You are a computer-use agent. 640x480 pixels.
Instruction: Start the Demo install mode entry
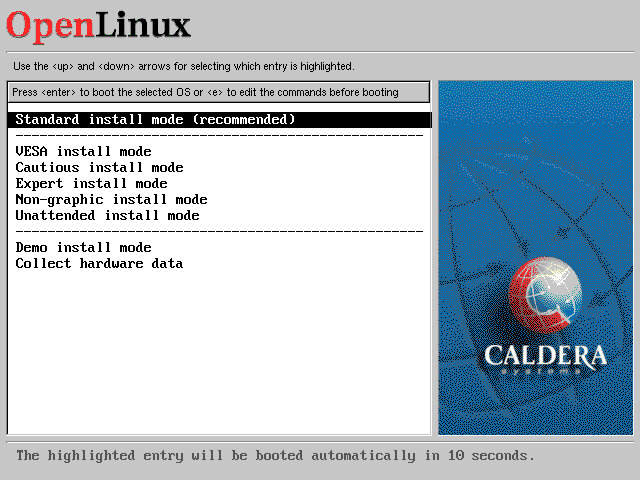(x=83, y=248)
